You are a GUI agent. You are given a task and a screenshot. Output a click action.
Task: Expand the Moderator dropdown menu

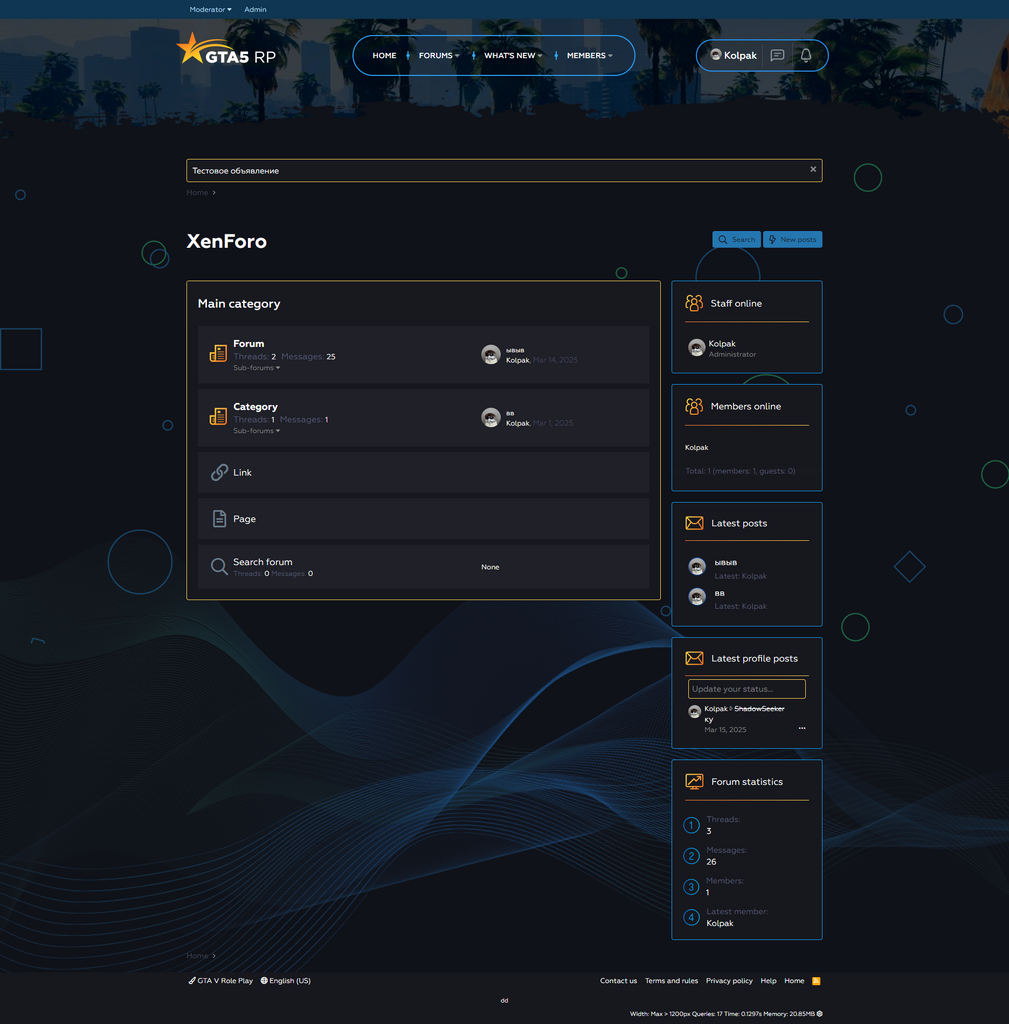click(210, 10)
